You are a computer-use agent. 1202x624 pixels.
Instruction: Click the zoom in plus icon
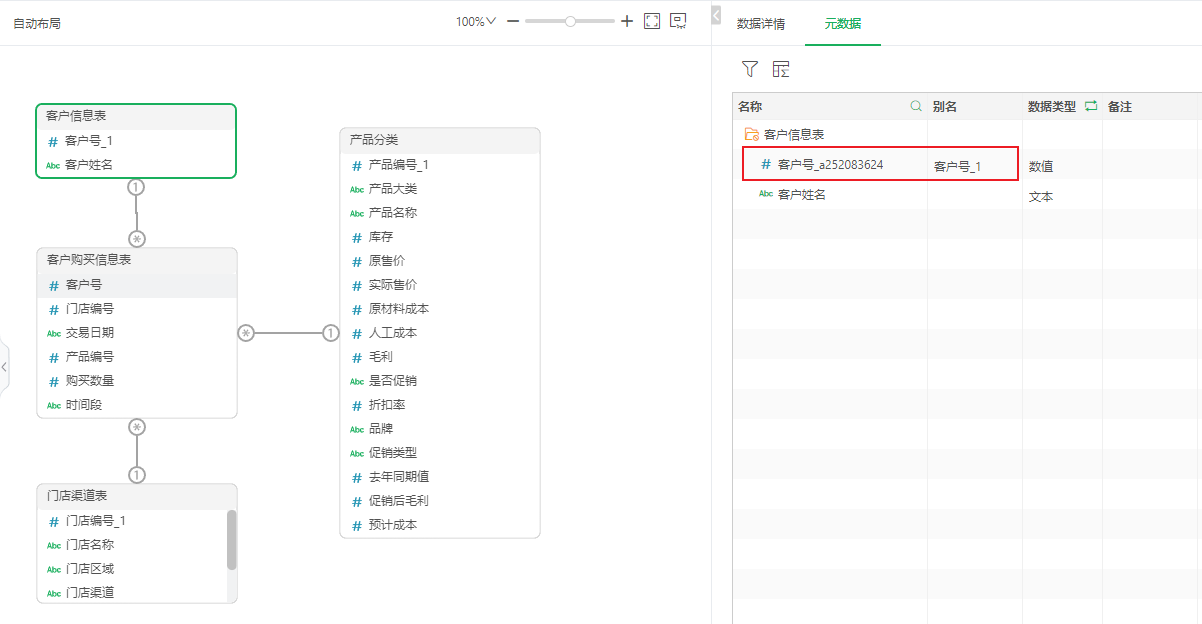click(627, 21)
